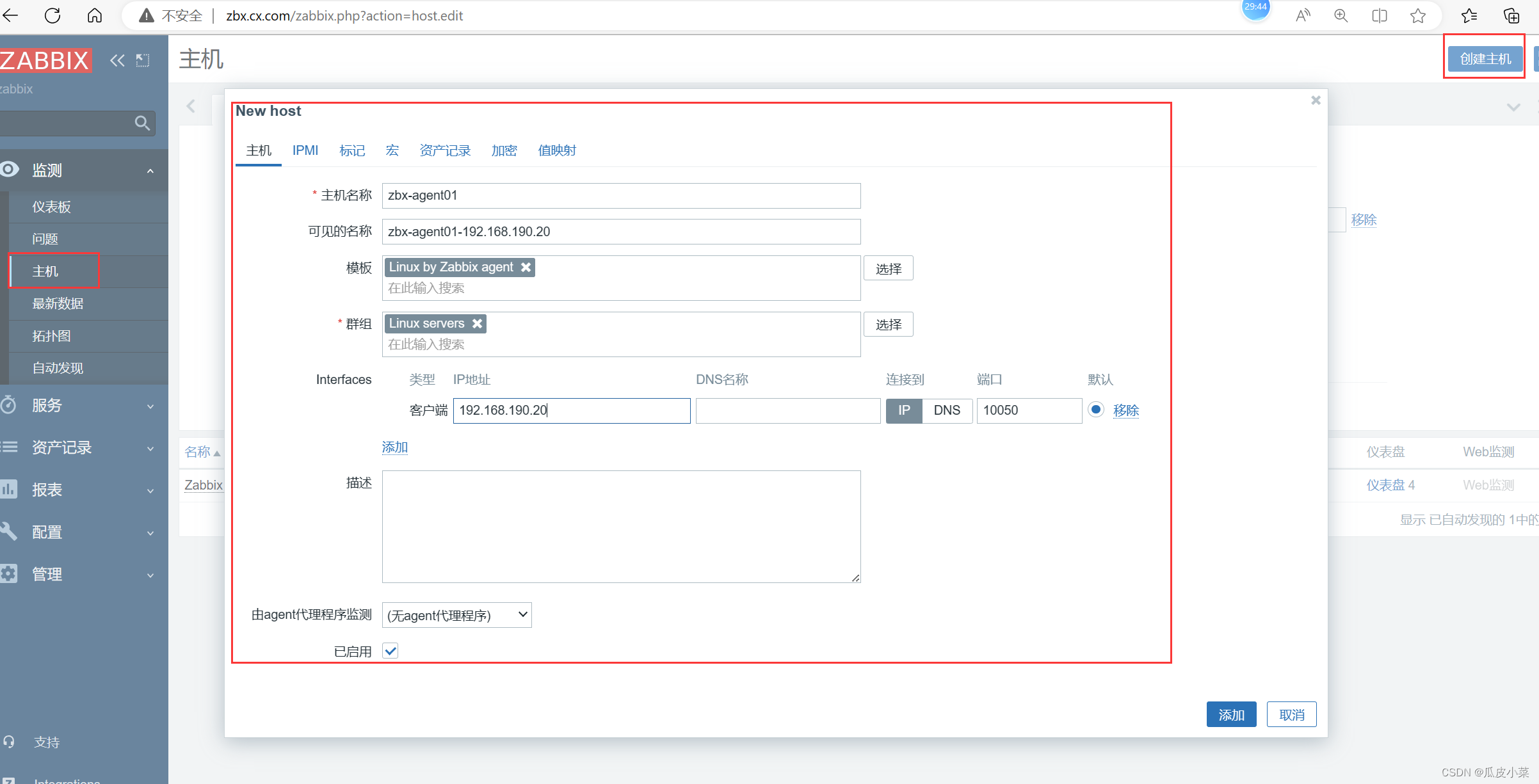This screenshot has height=784, width=1539.
Task: Click the 配置 wrench icon
Action: (8, 531)
